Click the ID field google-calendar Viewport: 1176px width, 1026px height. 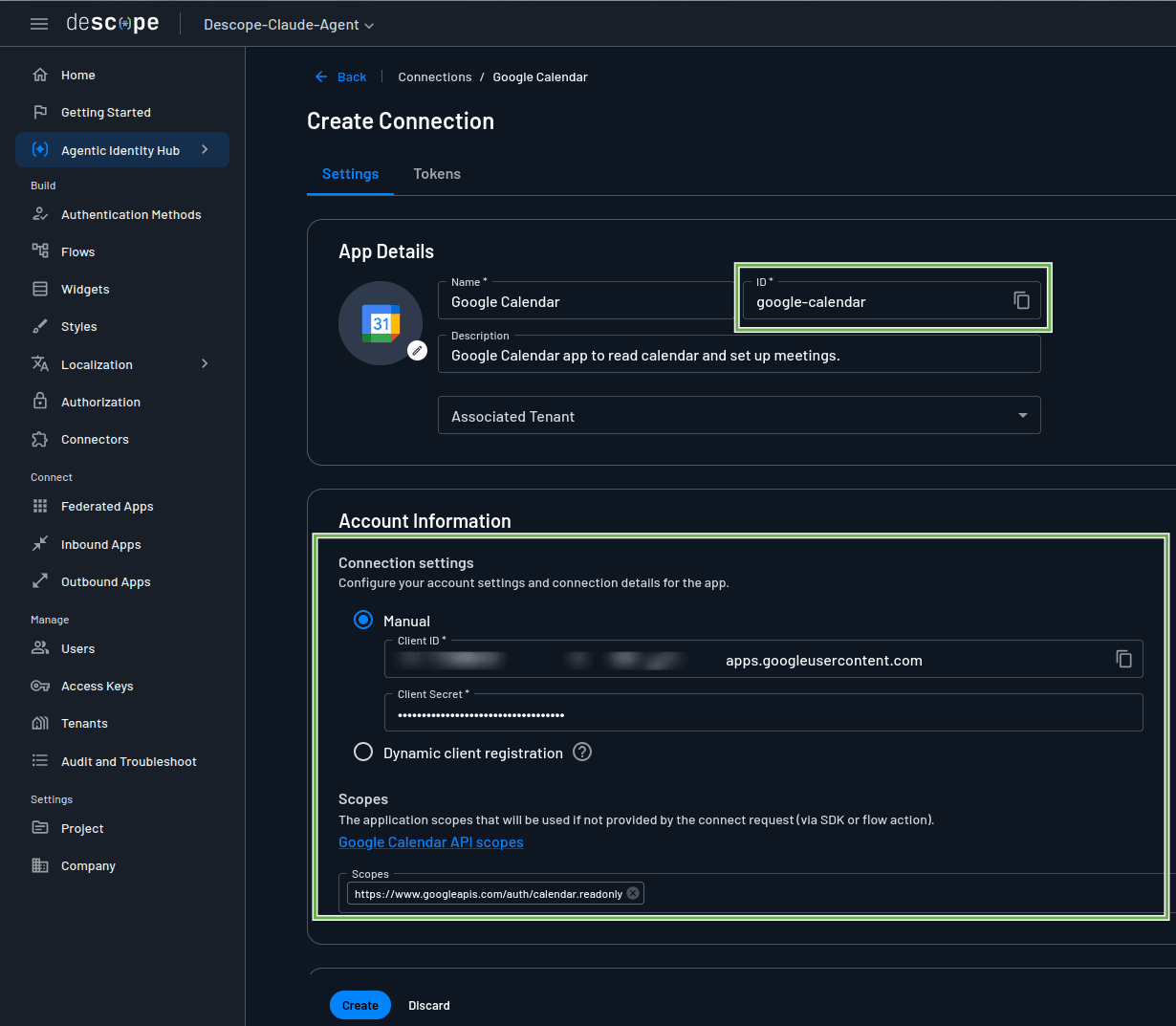pos(892,300)
